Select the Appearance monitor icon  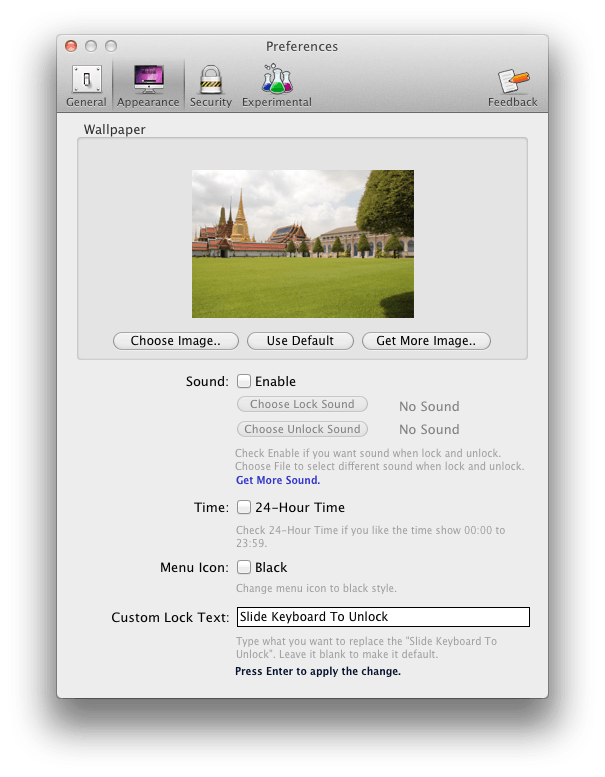[x=149, y=79]
